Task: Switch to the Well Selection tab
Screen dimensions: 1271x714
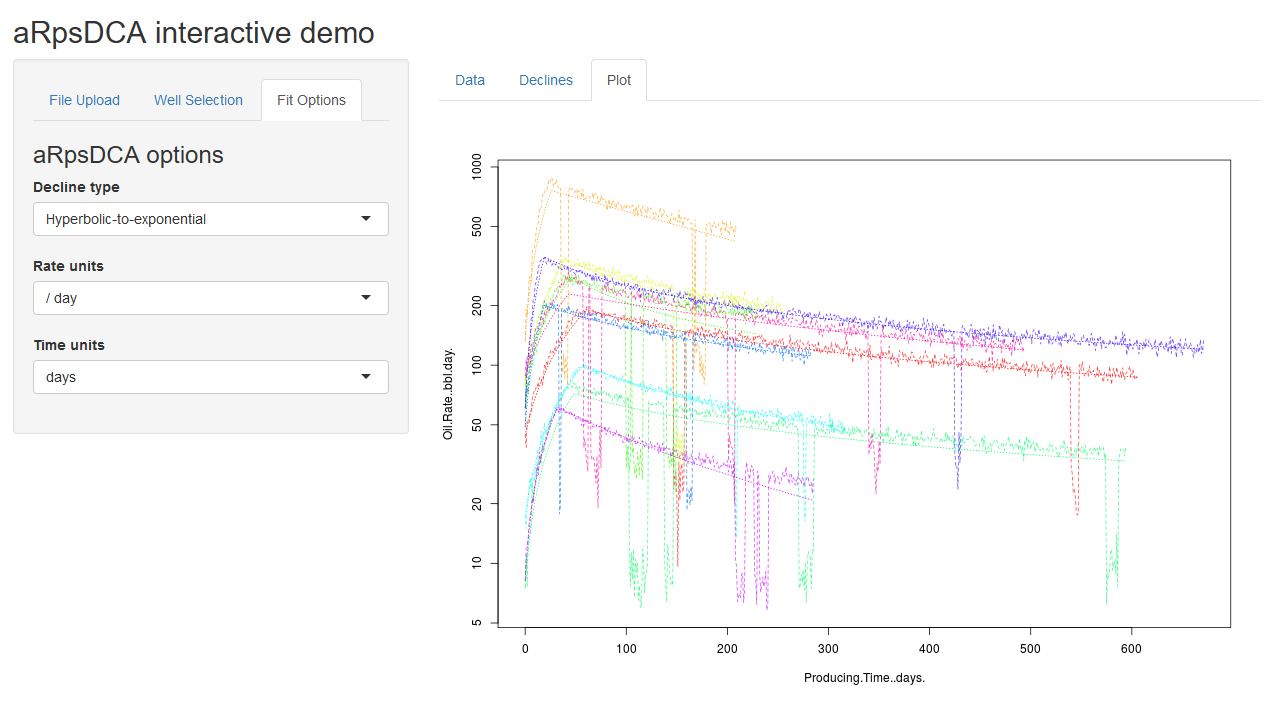Action: pos(198,100)
